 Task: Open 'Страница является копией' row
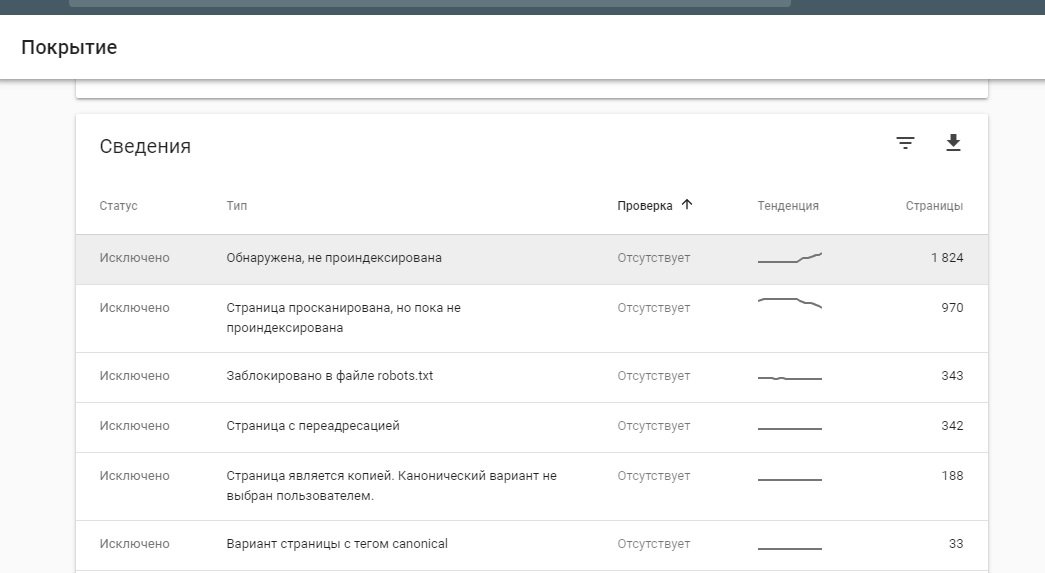pyautogui.click(x=532, y=486)
